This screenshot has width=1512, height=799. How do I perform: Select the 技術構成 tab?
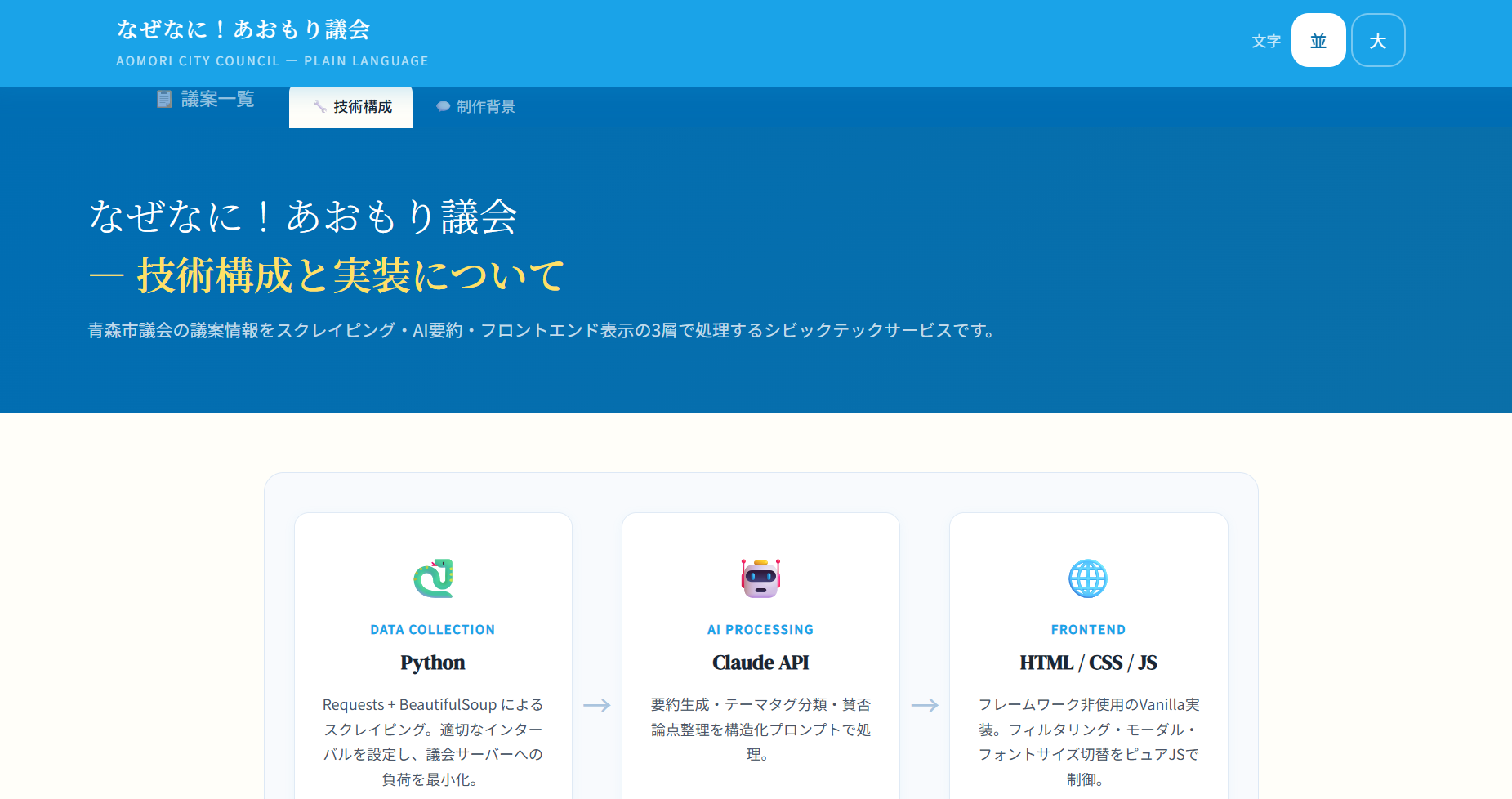click(350, 107)
